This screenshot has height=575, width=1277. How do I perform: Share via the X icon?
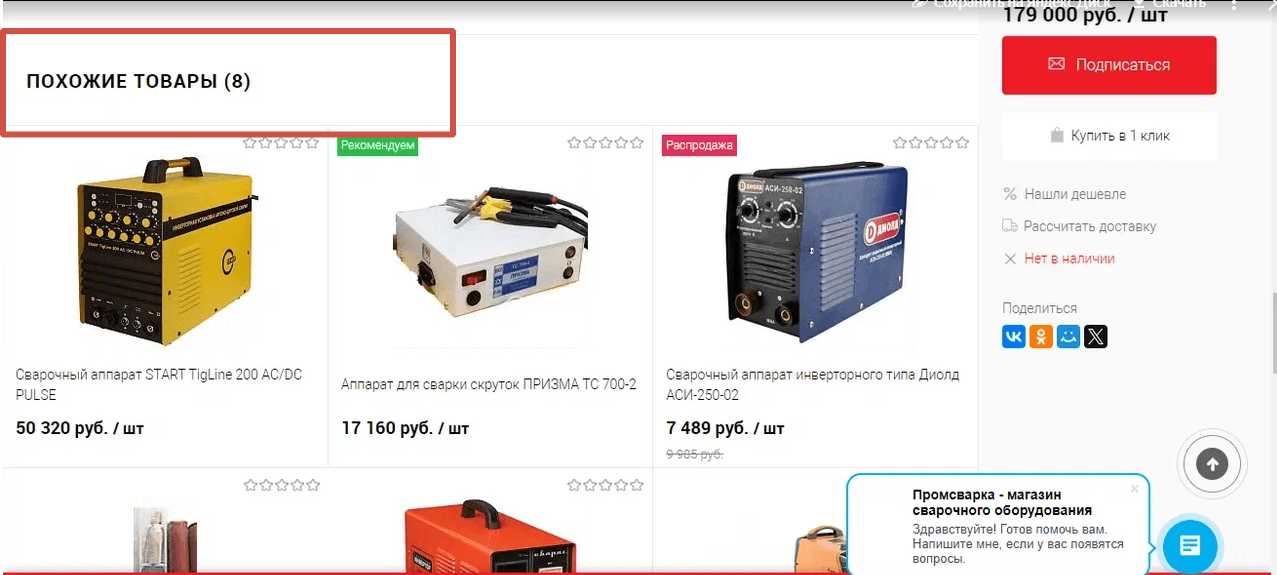(1096, 337)
